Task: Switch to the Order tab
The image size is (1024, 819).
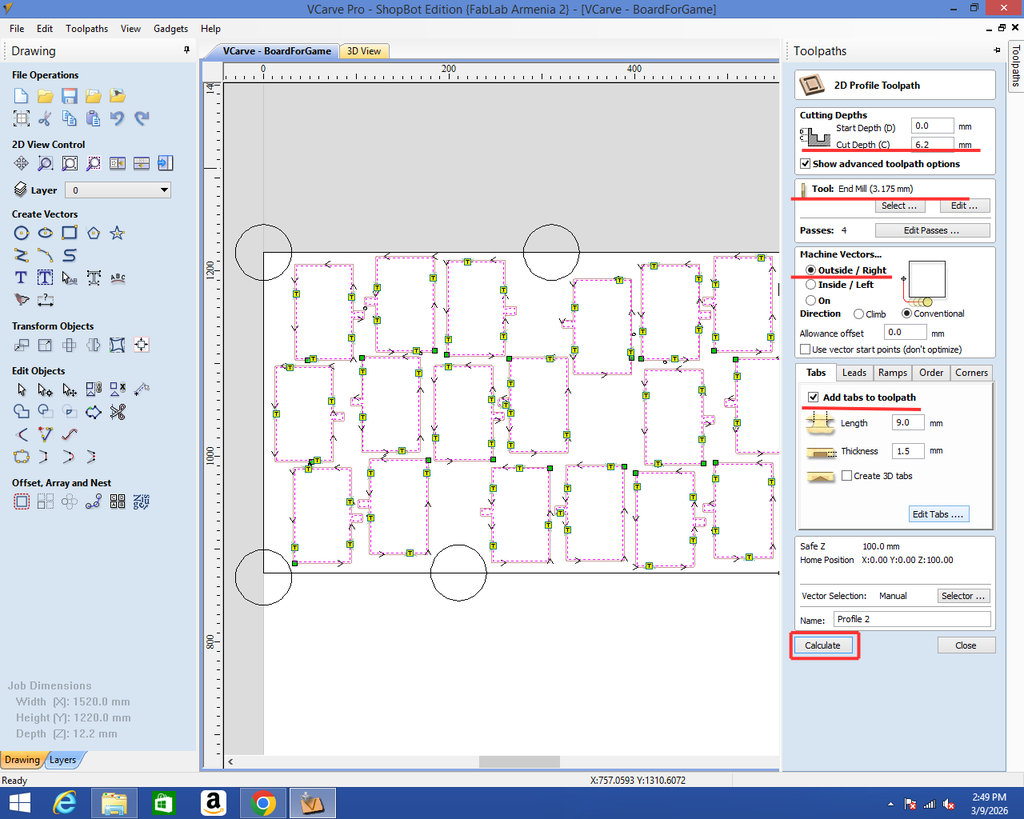Action: point(931,372)
